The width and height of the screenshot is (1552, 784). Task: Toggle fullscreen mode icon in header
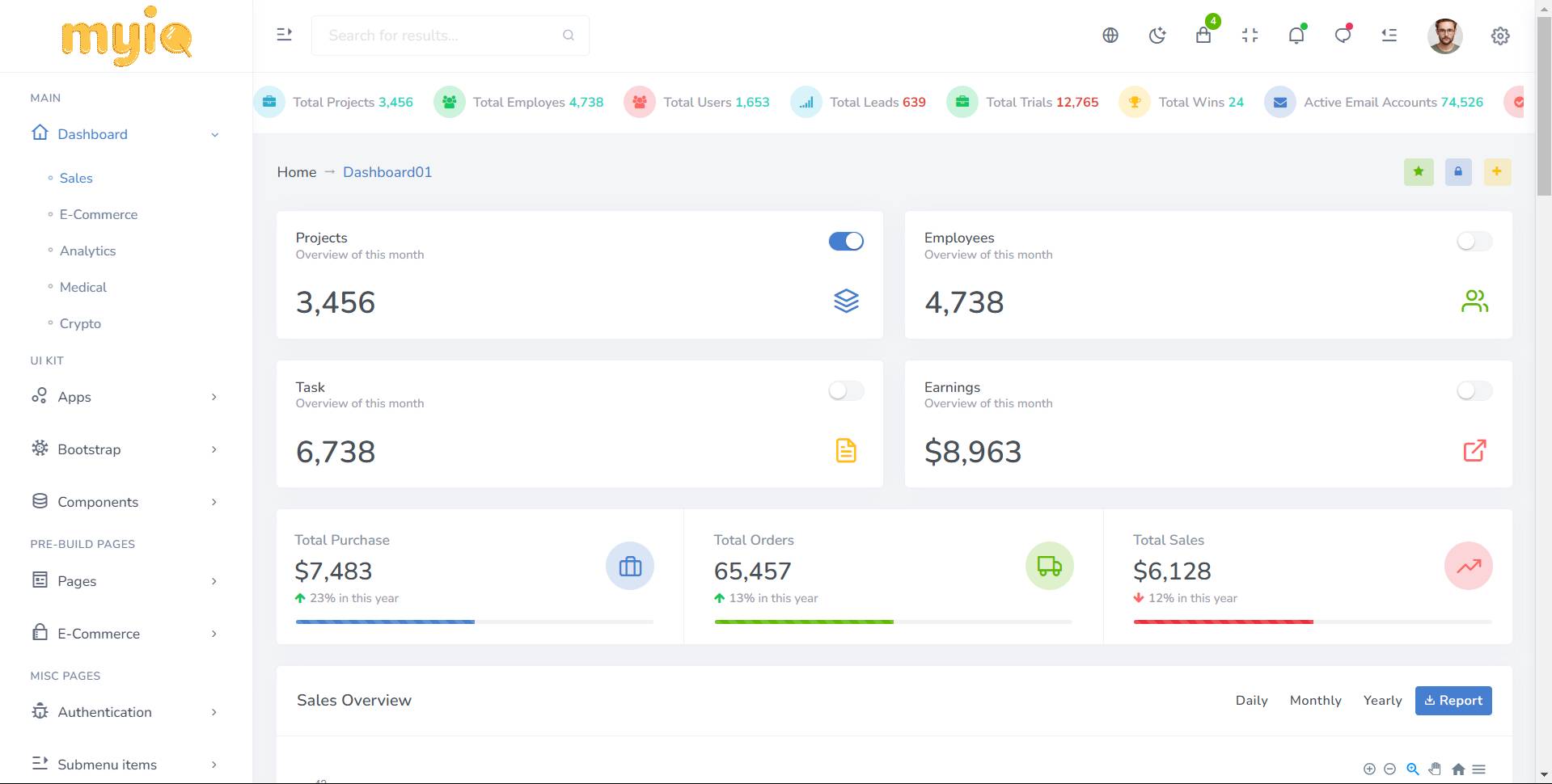coord(1250,36)
